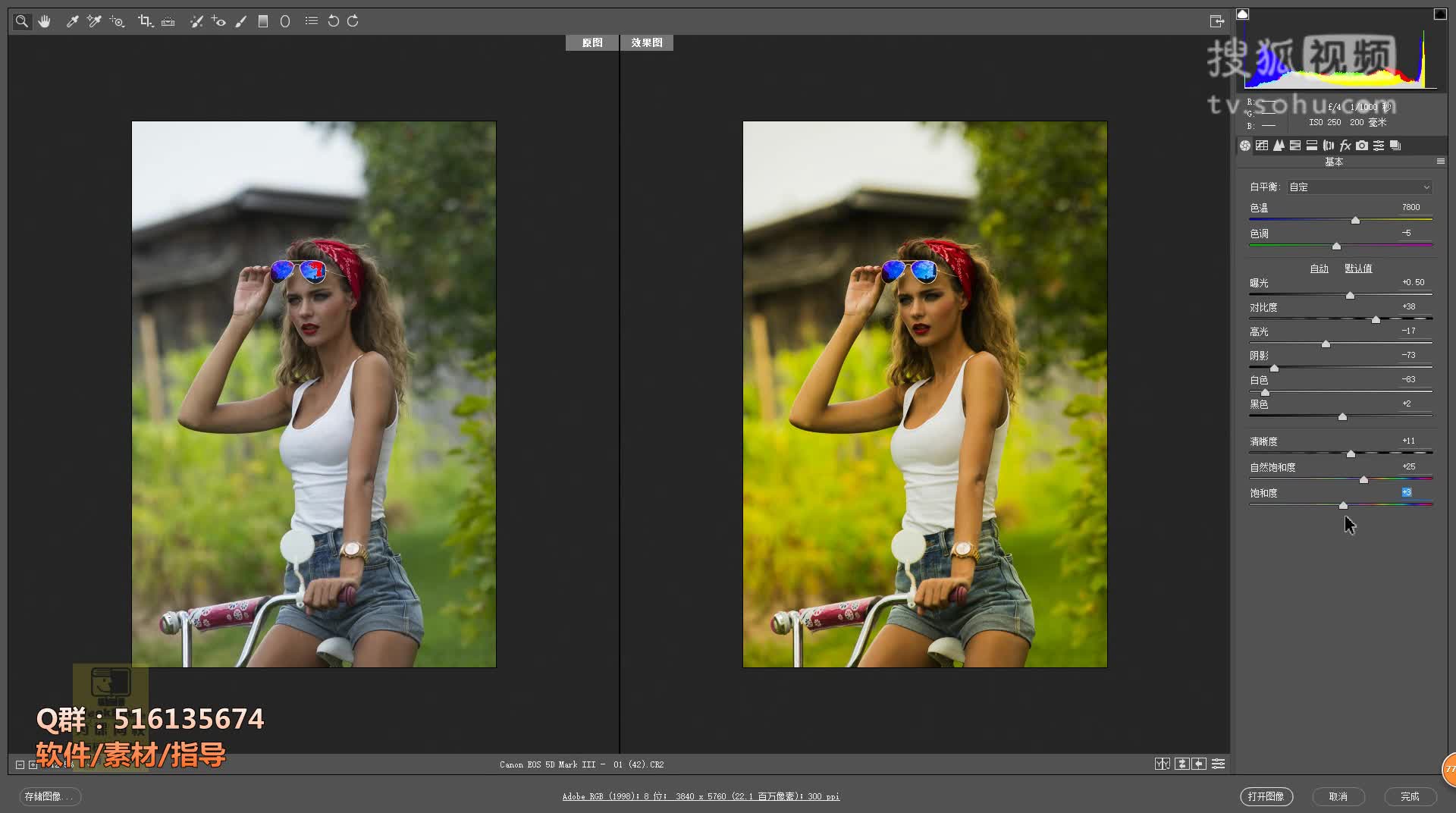Click the 取消 cancel button

[1338, 796]
